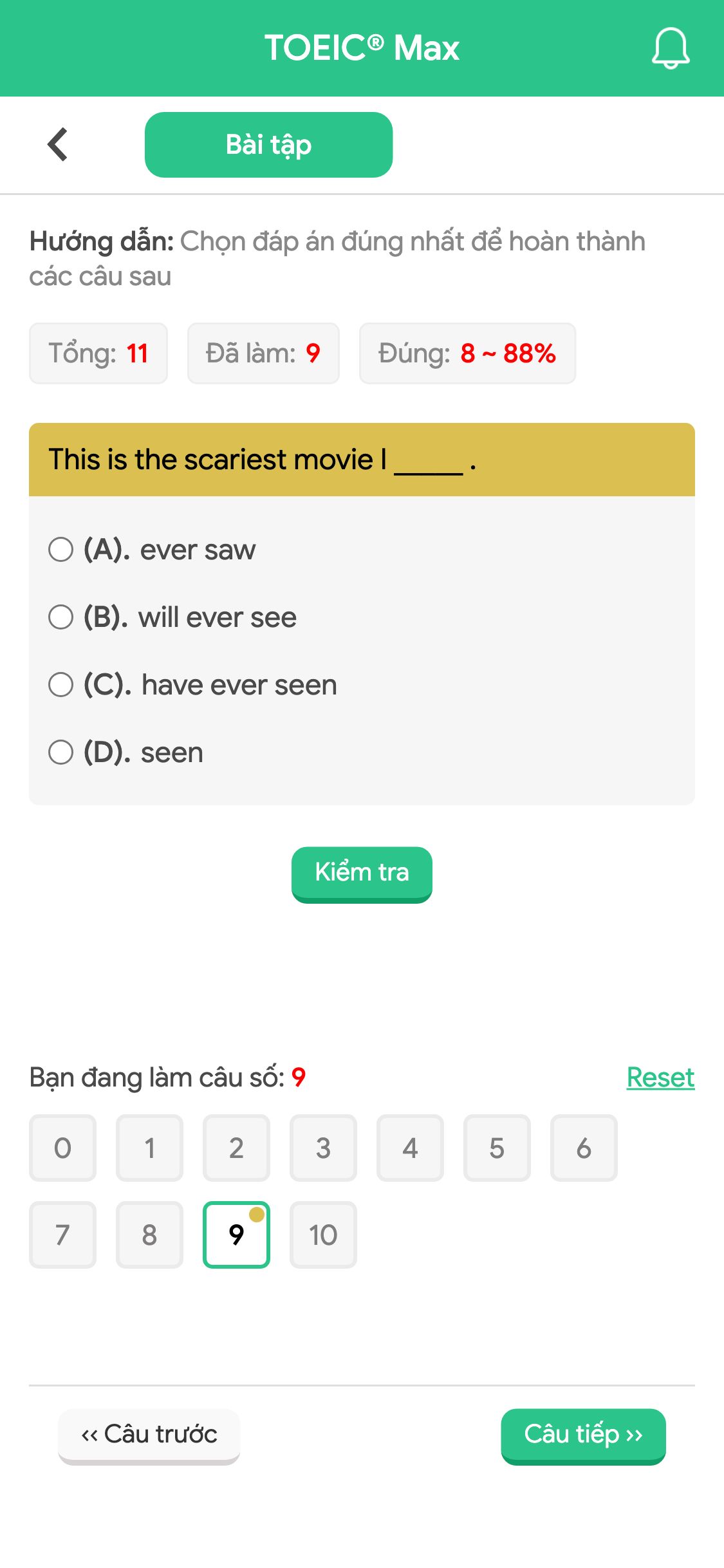This screenshot has width=724, height=1568.
Task: Select current question box 9
Action: tap(236, 1235)
